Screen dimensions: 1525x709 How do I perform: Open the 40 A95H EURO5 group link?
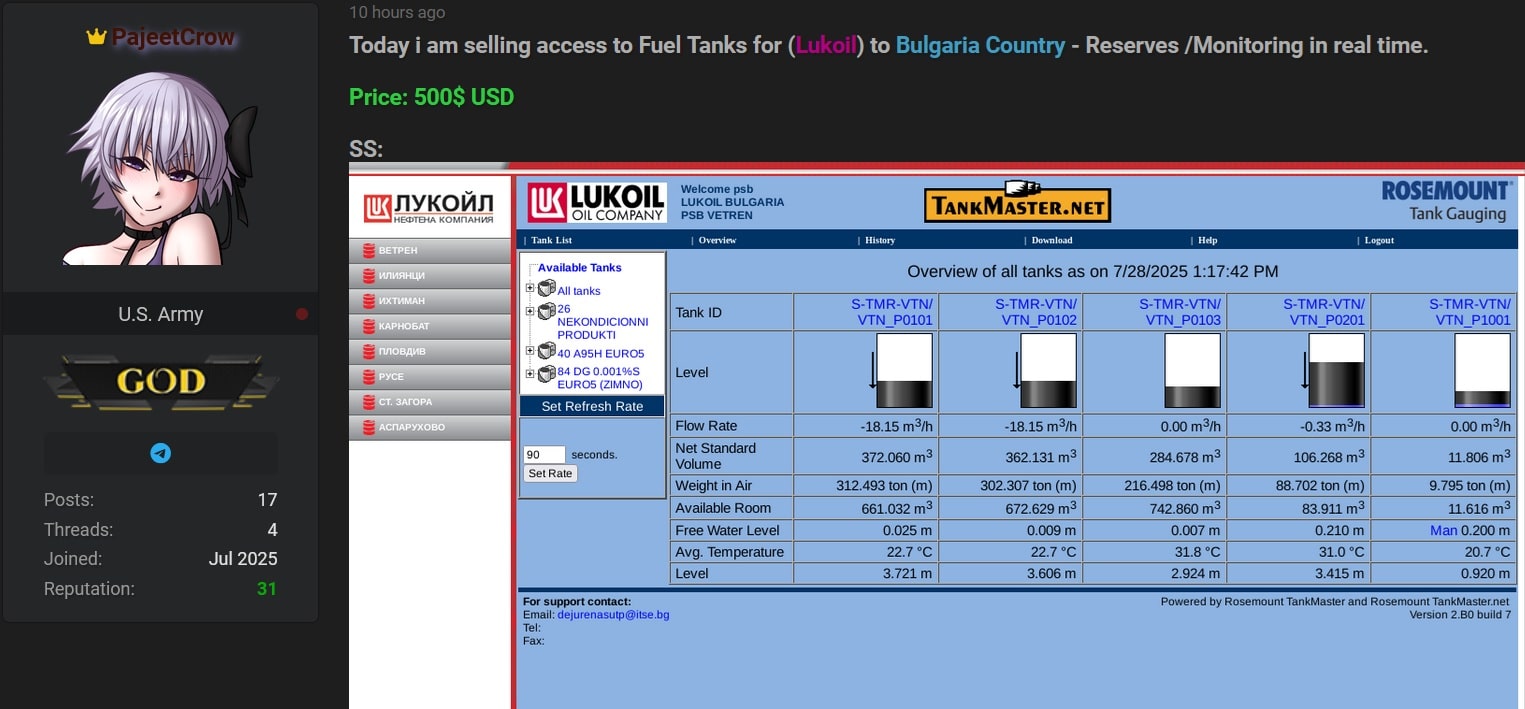601,354
